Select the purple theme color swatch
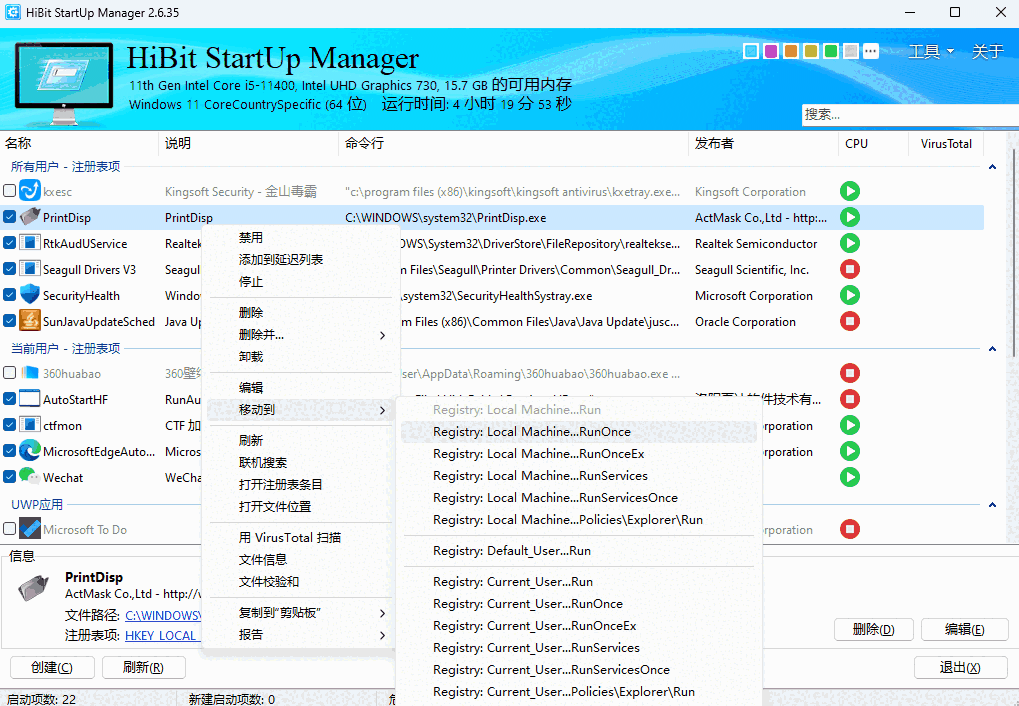Viewport: 1019px width, 706px height. point(770,50)
